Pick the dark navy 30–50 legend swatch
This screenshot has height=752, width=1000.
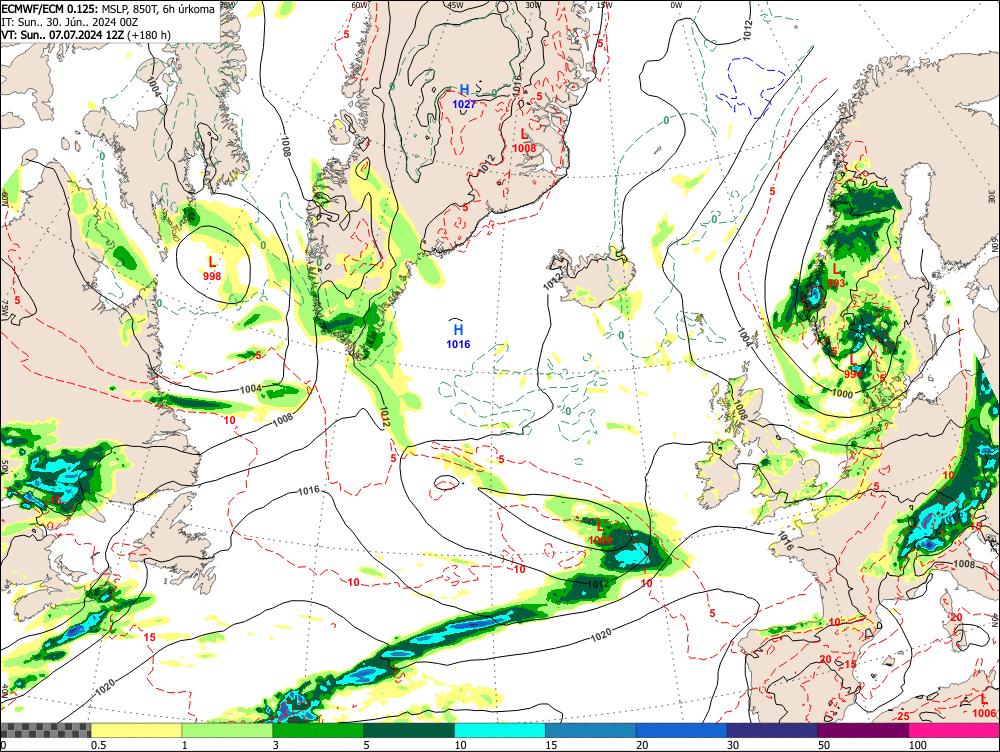click(x=772, y=730)
